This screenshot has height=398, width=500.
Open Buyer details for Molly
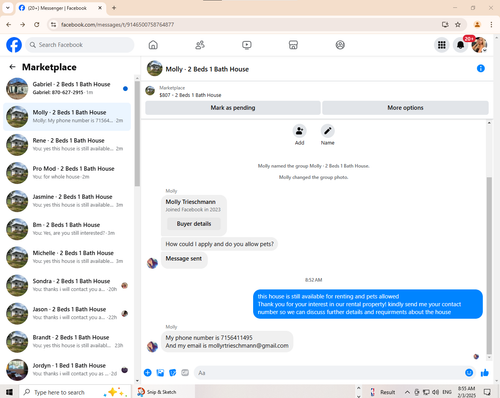click(x=194, y=224)
